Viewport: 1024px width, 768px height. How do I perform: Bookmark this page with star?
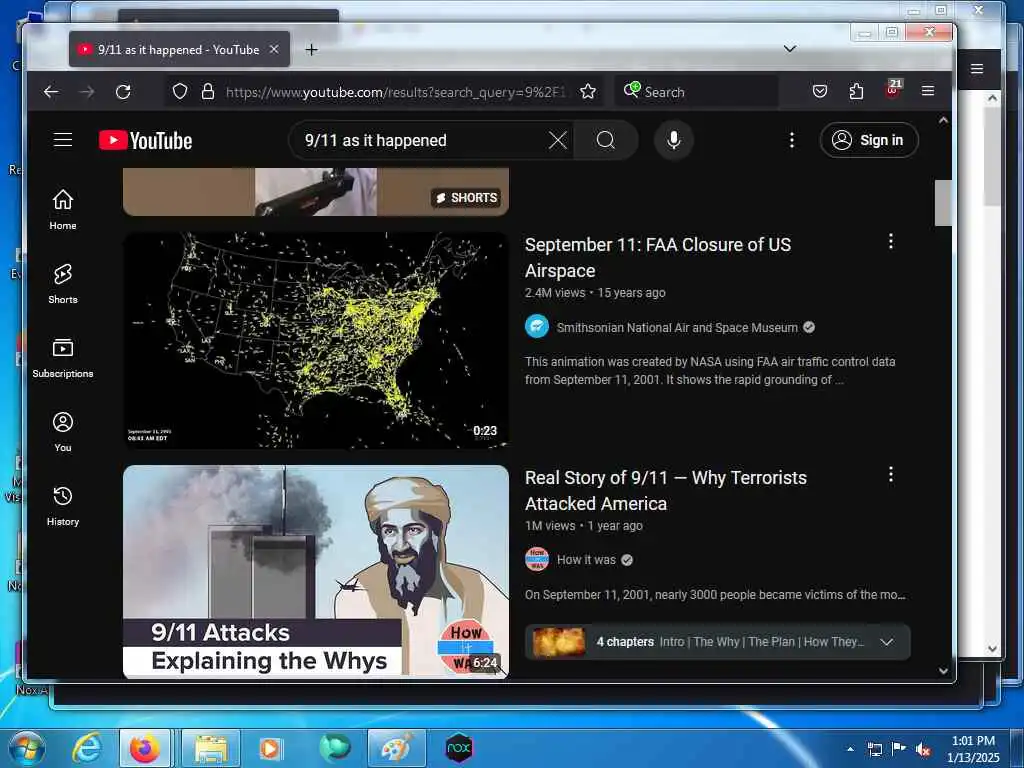pos(588,91)
